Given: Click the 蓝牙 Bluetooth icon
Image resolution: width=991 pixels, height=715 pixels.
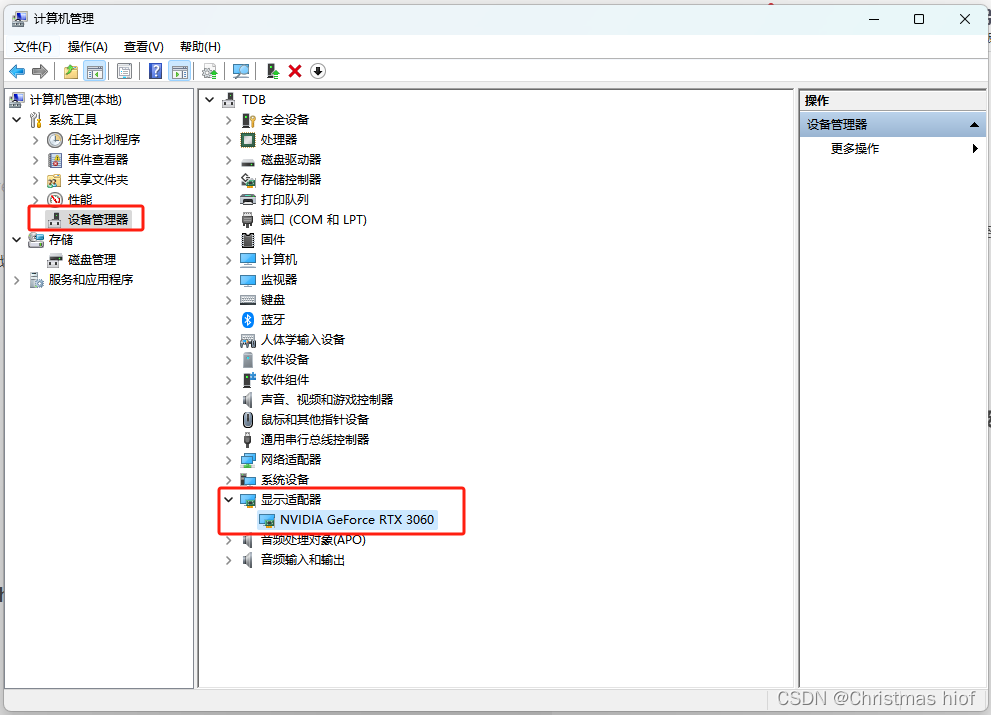Looking at the screenshot, I should (x=248, y=320).
